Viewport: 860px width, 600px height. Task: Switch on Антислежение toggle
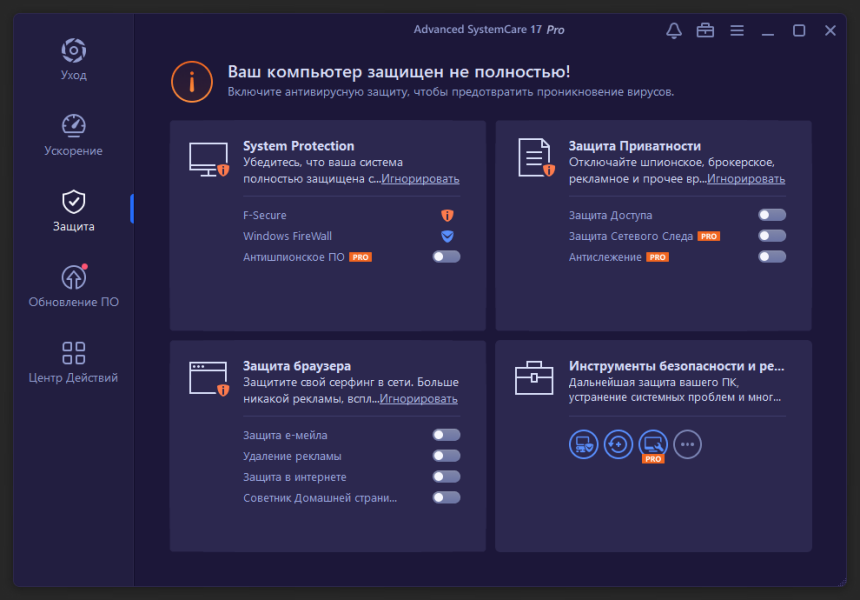pyautogui.click(x=772, y=257)
